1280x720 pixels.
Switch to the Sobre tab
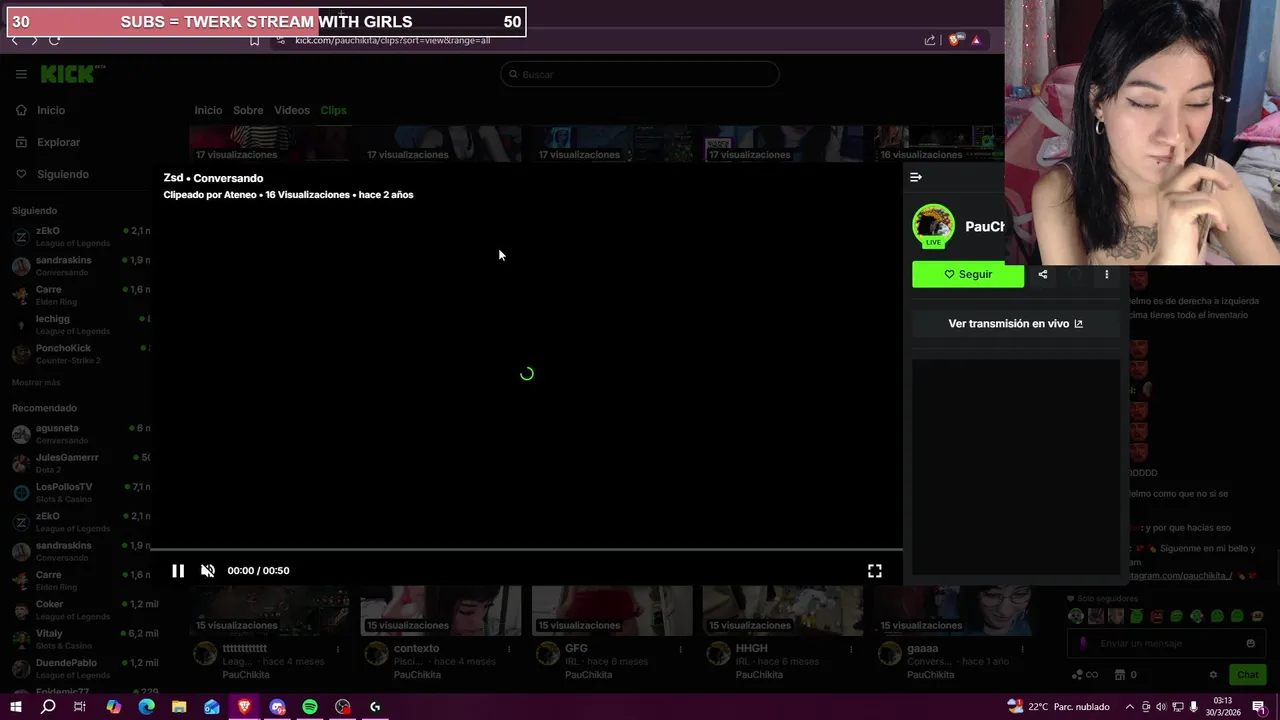coord(248,111)
